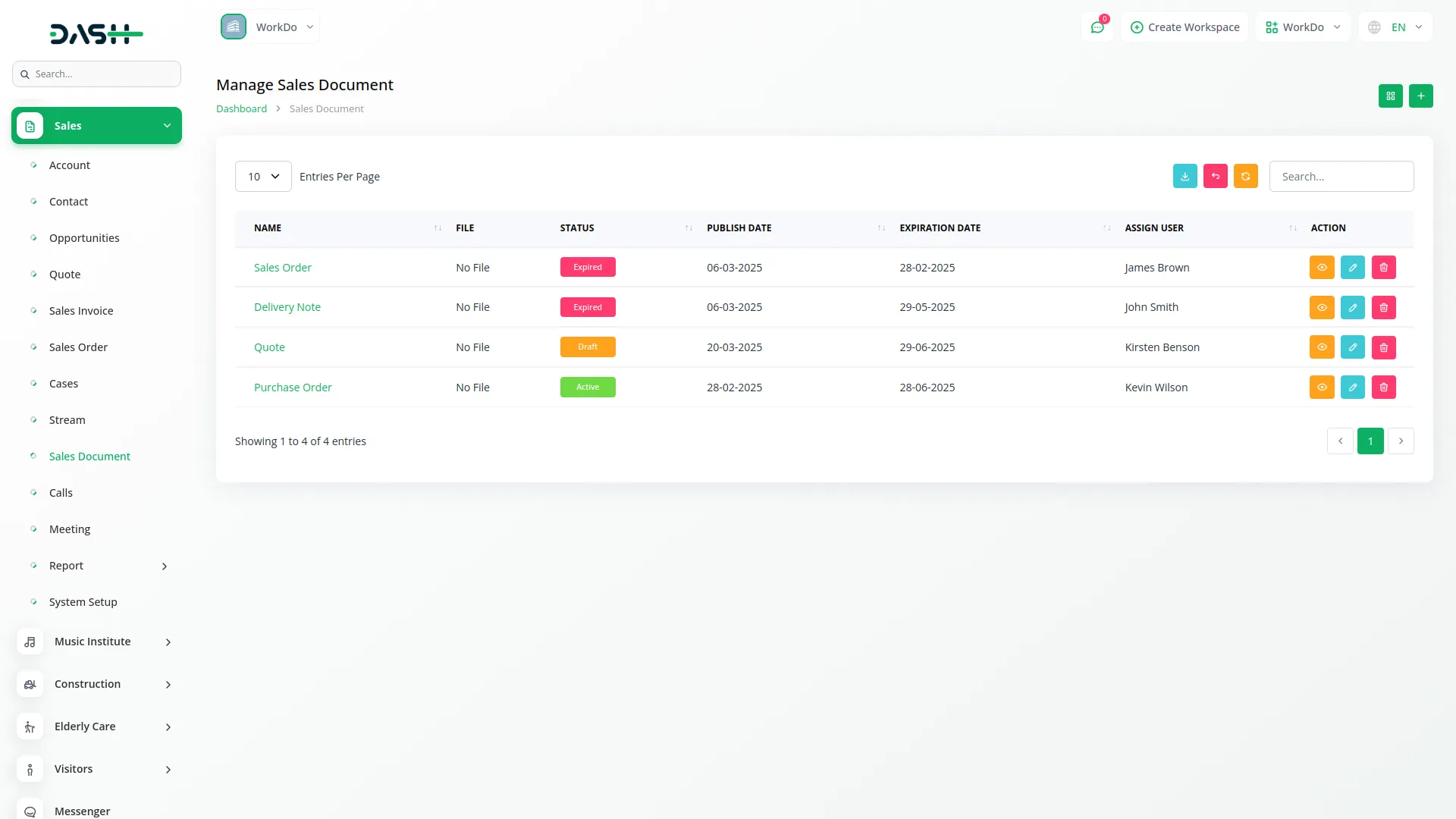This screenshot has height=819, width=1456.
Task: Edit the Delivery Note document
Action: pos(1352,307)
